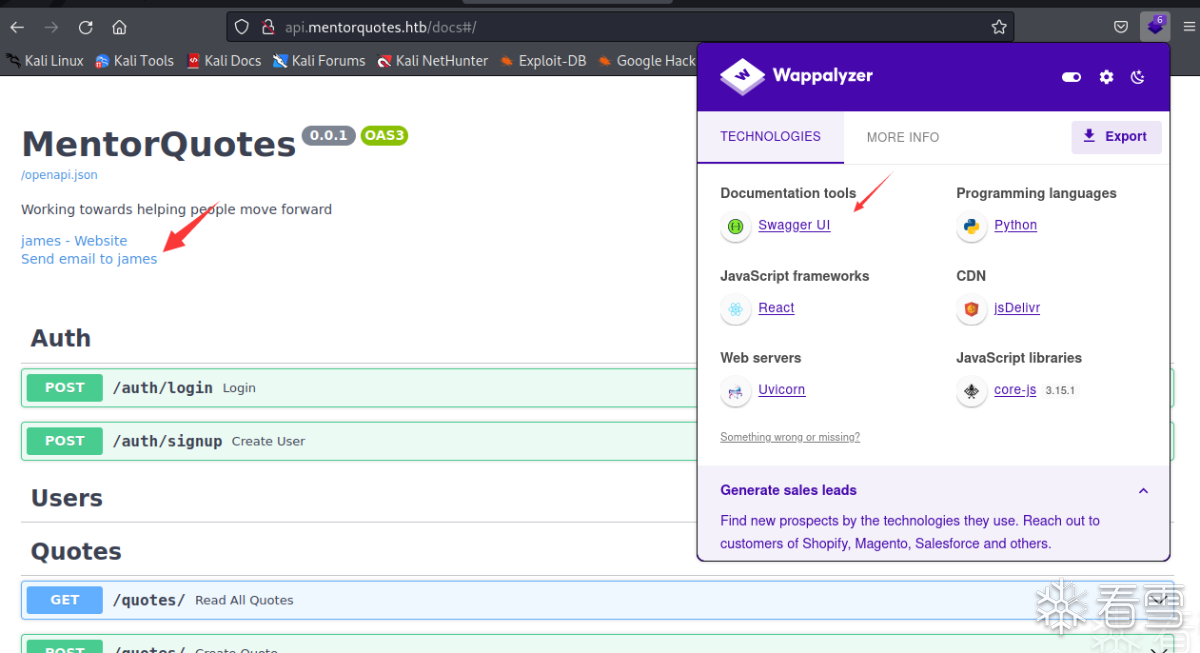Collapse the Users section heading
Screen dimensions: 1200x653
coord(67,498)
